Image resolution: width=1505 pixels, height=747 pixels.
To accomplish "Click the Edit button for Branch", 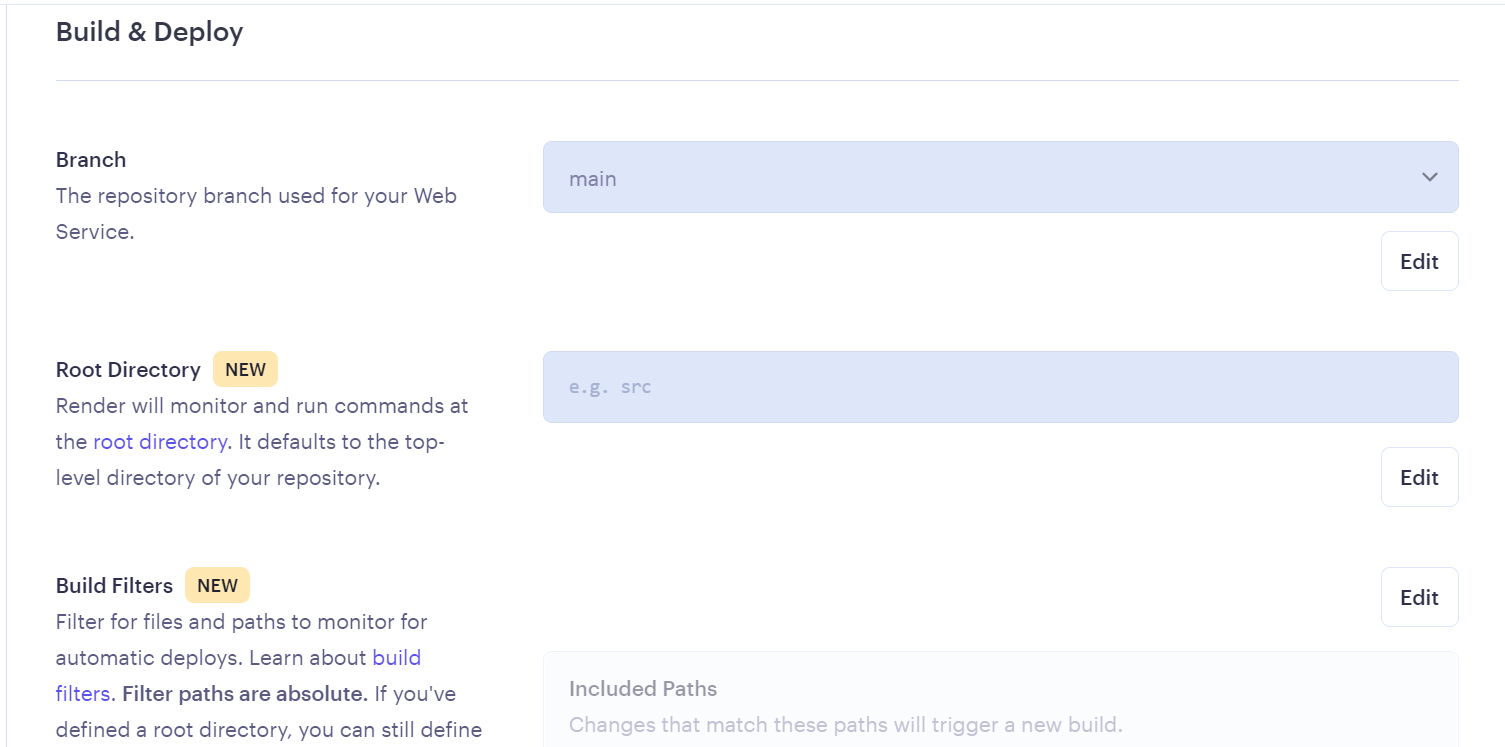I will (x=1419, y=261).
